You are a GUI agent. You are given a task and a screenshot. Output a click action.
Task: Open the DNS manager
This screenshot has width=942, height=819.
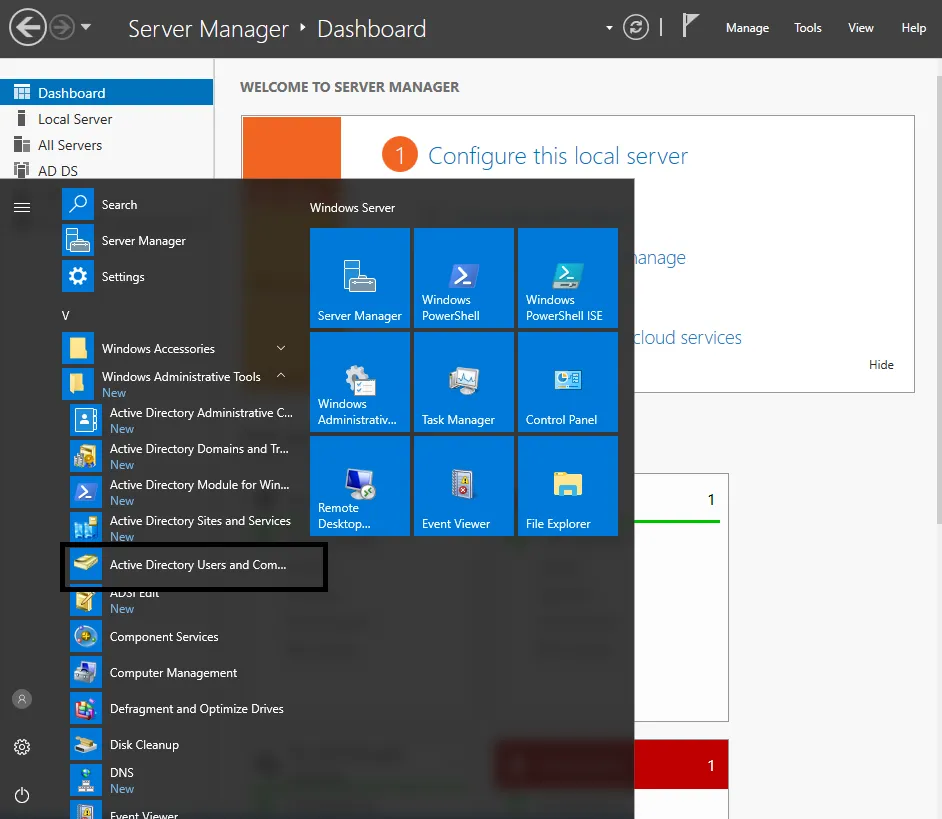[x=184, y=780]
